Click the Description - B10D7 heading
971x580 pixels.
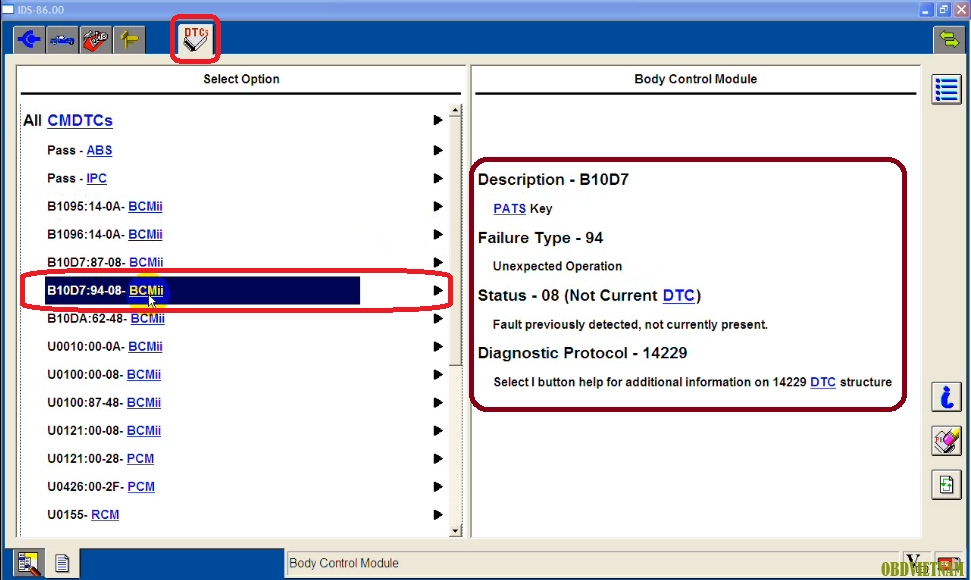tap(553, 180)
